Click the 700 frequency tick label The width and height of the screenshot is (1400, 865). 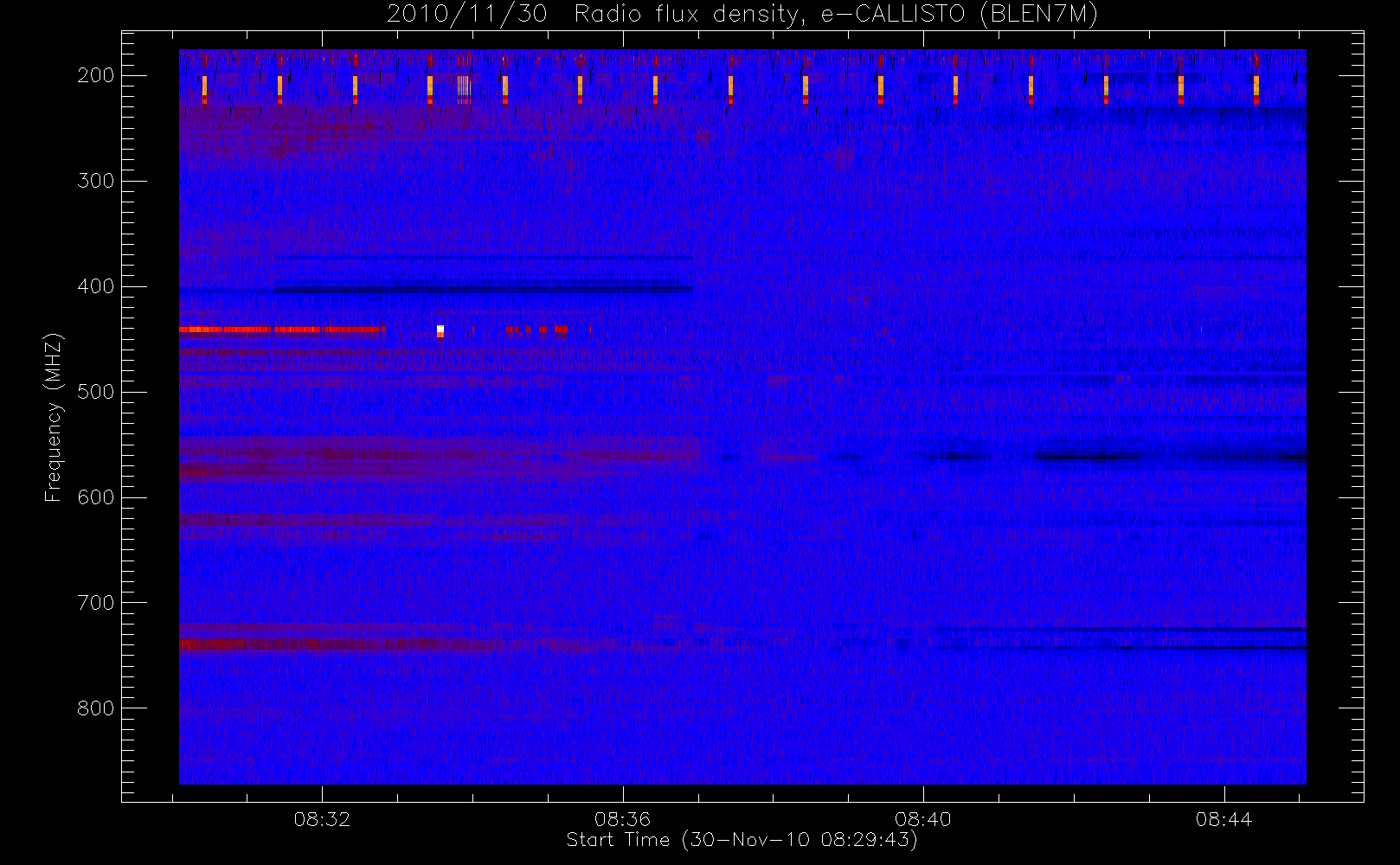click(x=96, y=603)
